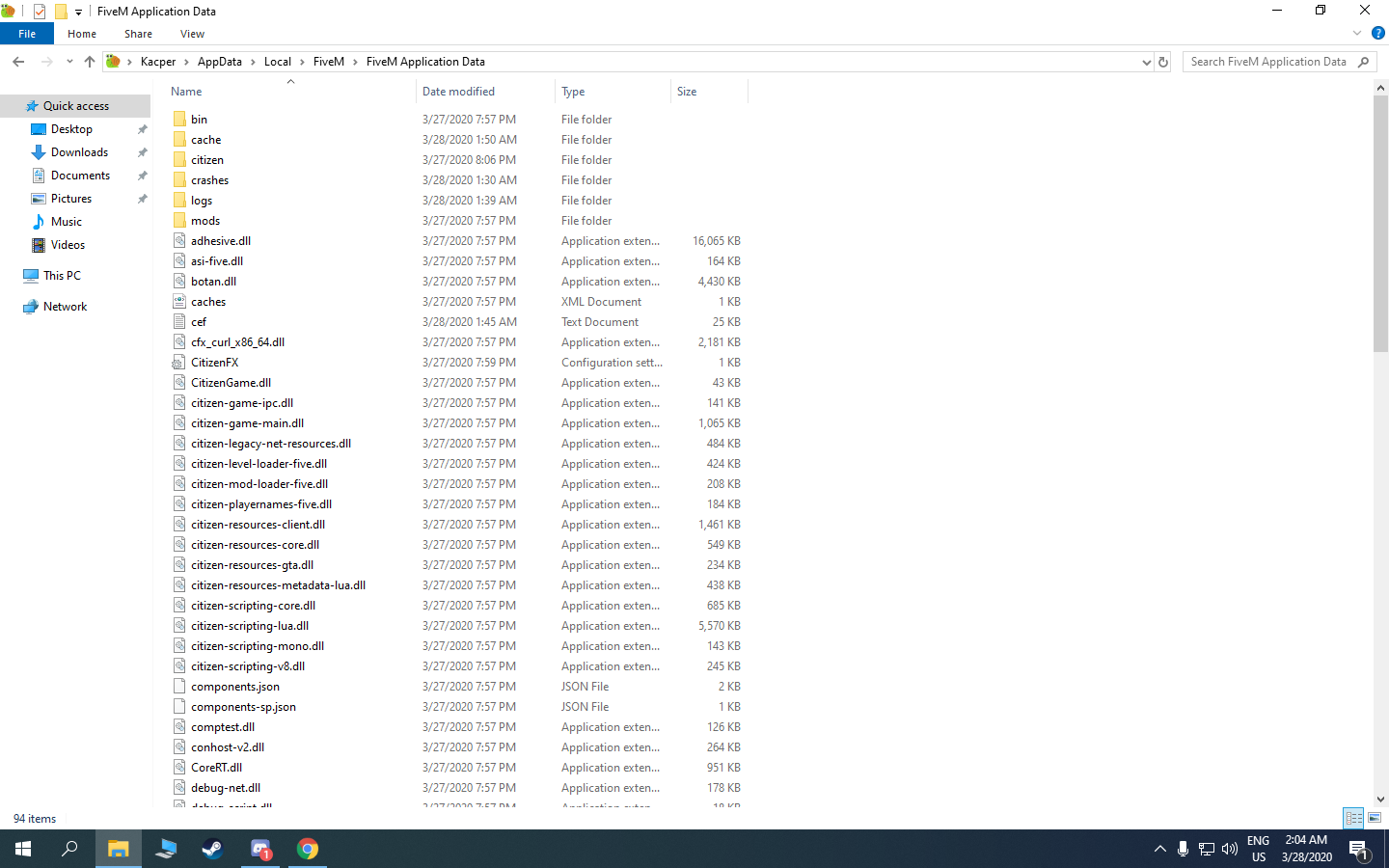Viewport: 1389px width, 868px height.
Task: Open Steam from the taskbar
Action: [x=212, y=849]
